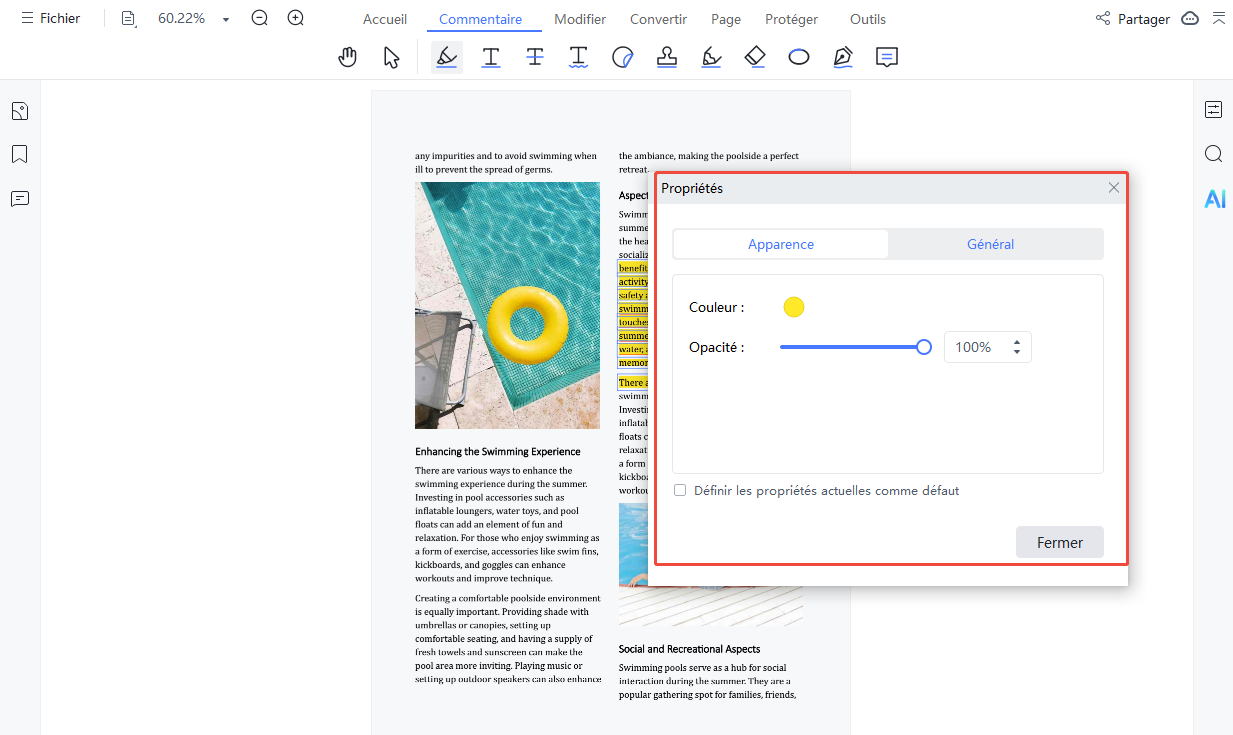Click the Partager button
Screen dimensions: 1233x735
pos(1132,19)
